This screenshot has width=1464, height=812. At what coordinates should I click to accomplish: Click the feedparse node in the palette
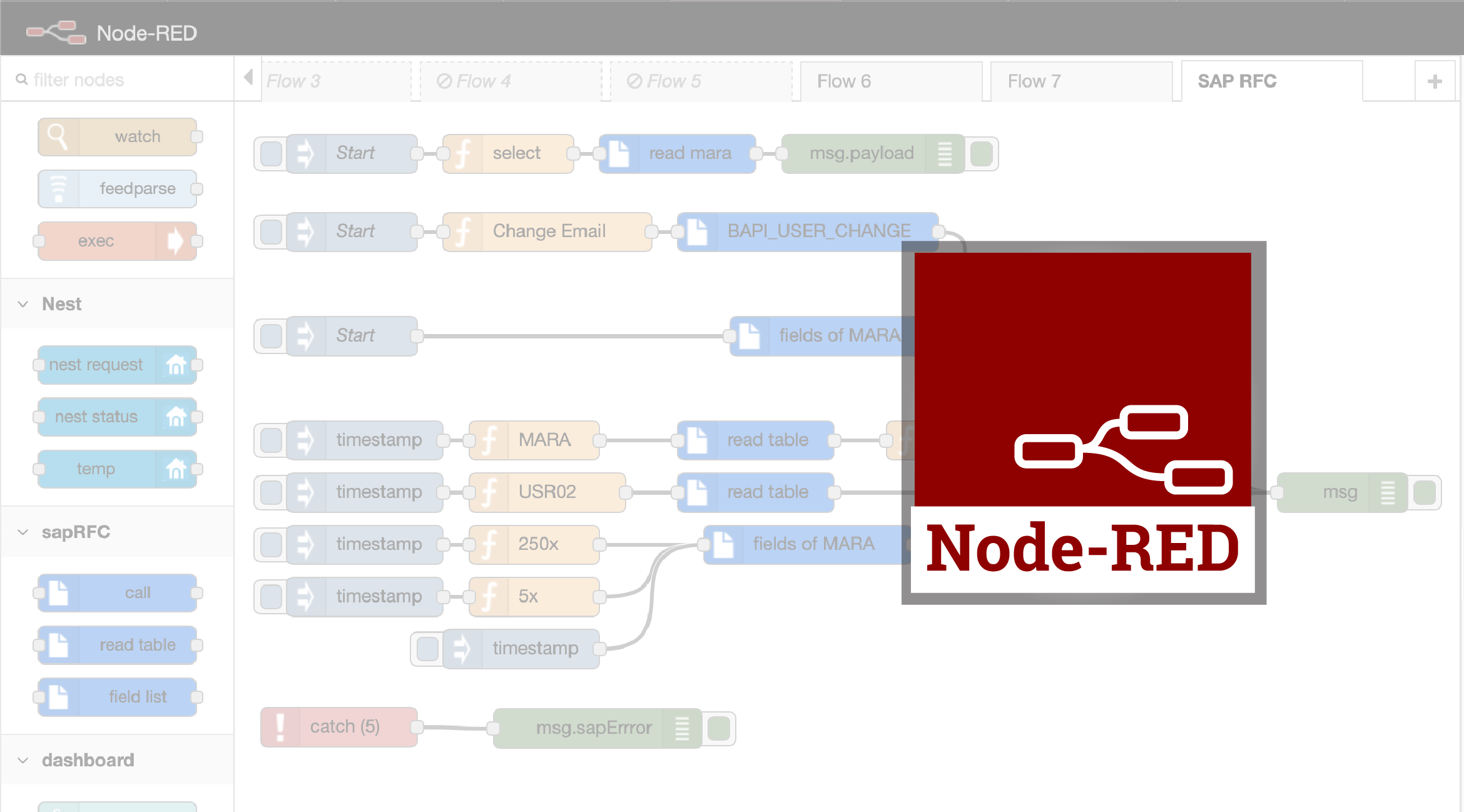pos(119,188)
